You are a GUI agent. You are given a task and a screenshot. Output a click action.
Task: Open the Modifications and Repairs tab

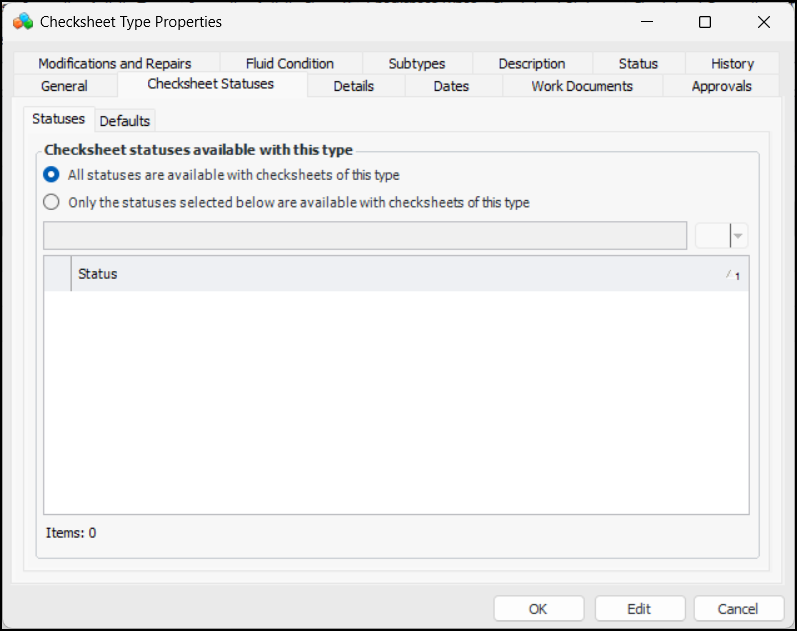pyautogui.click(x=115, y=63)
